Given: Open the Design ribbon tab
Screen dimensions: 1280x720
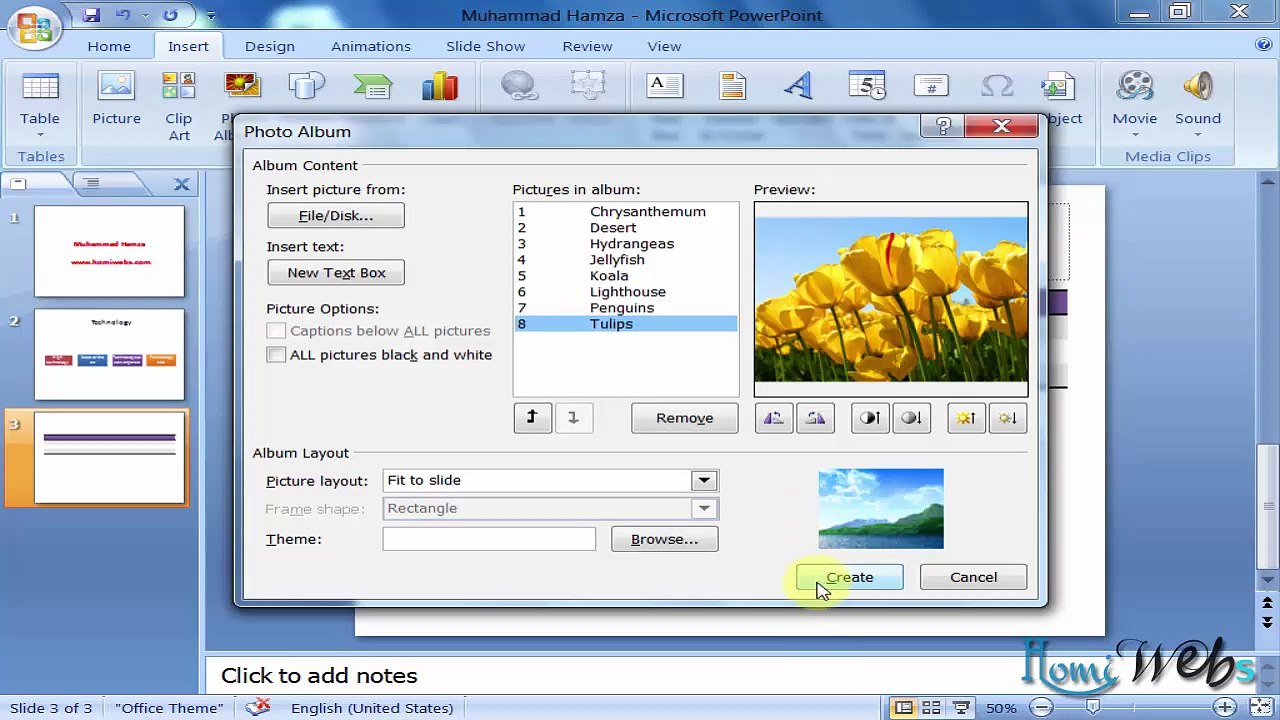Looking at the screenshot, I should (x=270, y=46).
